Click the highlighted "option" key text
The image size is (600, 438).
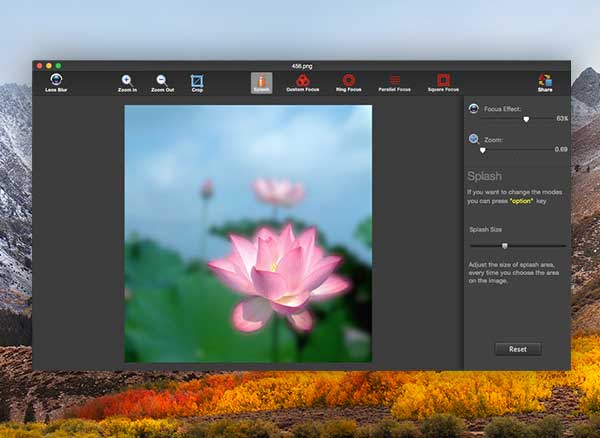[521, 201]
